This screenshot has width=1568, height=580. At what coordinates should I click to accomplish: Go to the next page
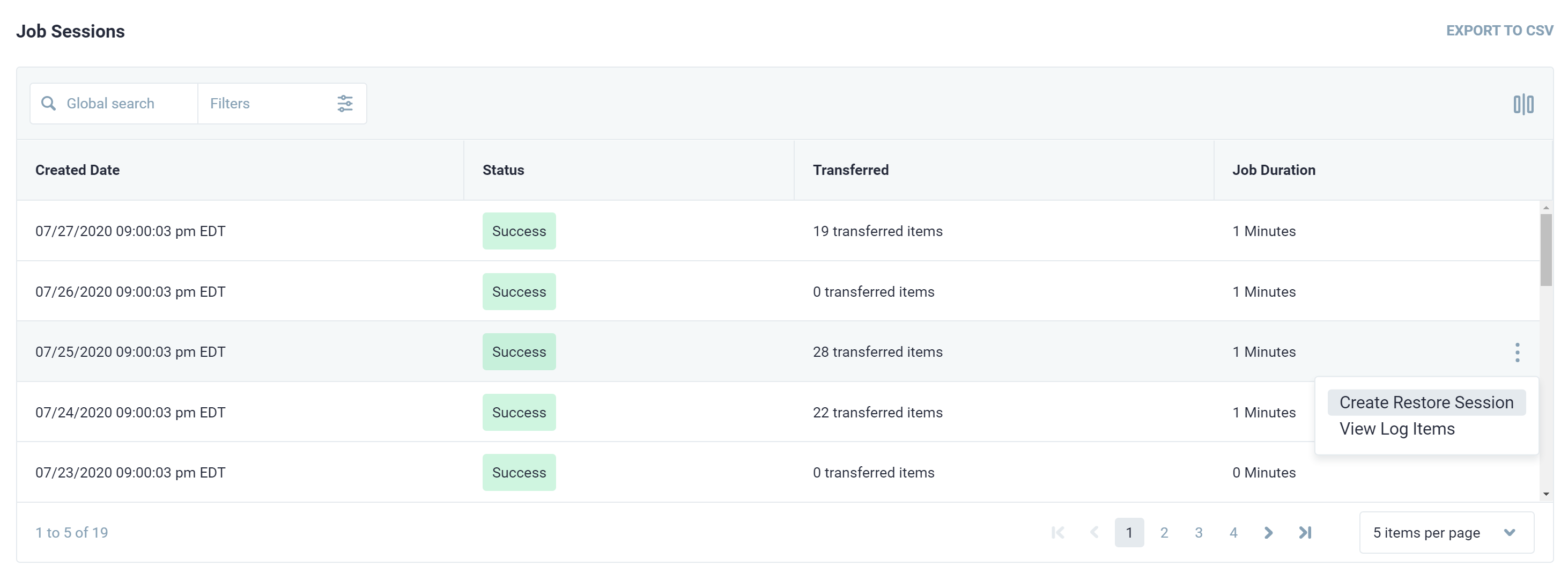(1269, 533)
